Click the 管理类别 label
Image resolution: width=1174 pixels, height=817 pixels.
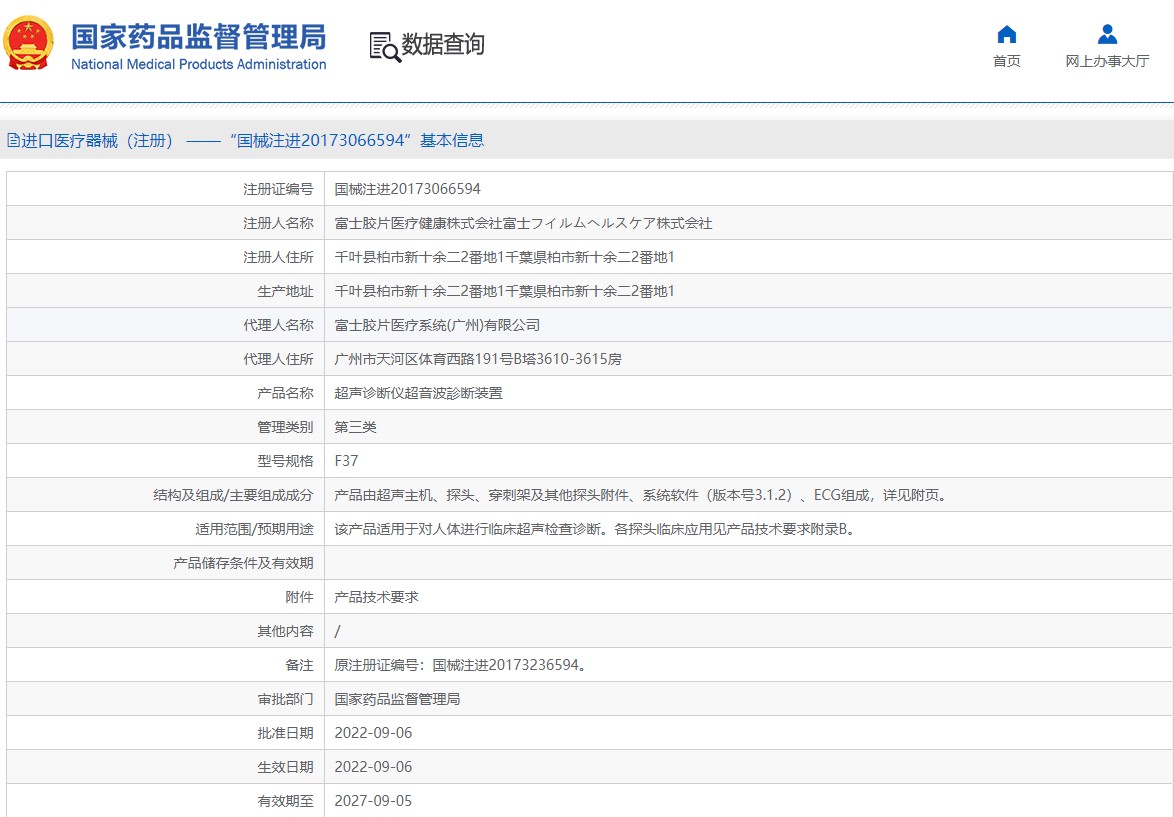[285, 428]
